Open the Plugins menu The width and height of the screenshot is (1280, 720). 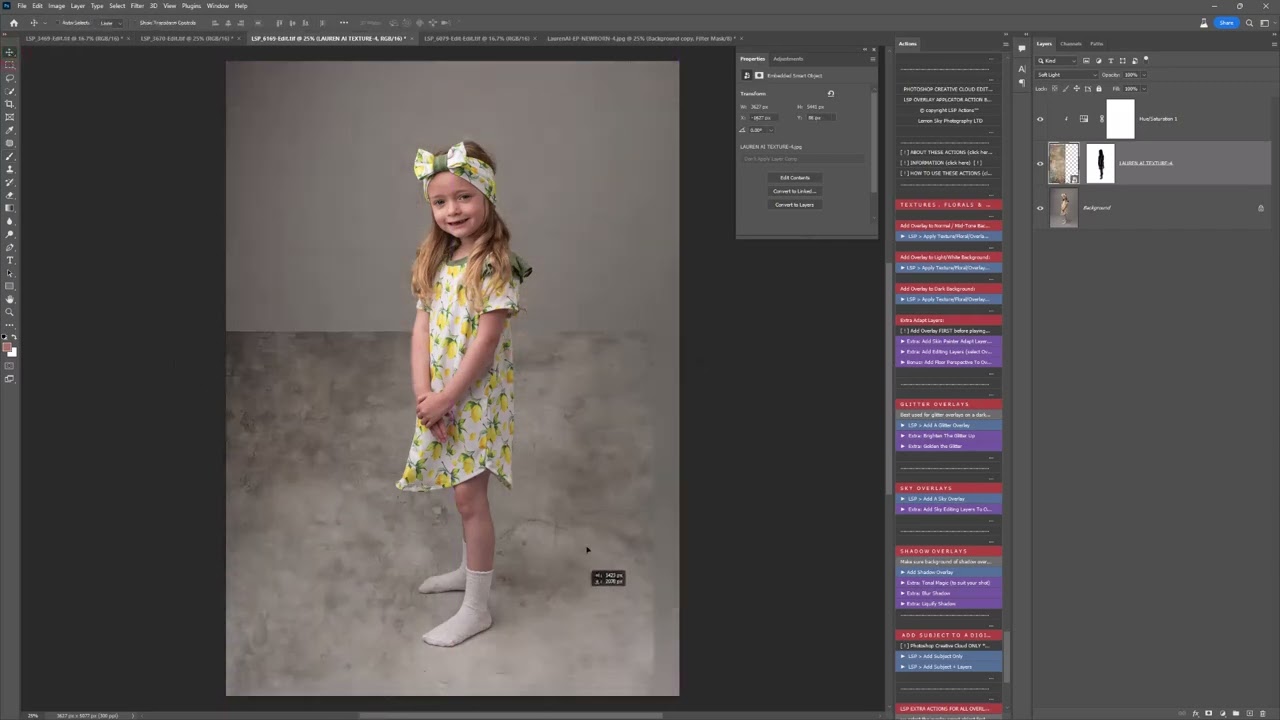click(191, 6)
